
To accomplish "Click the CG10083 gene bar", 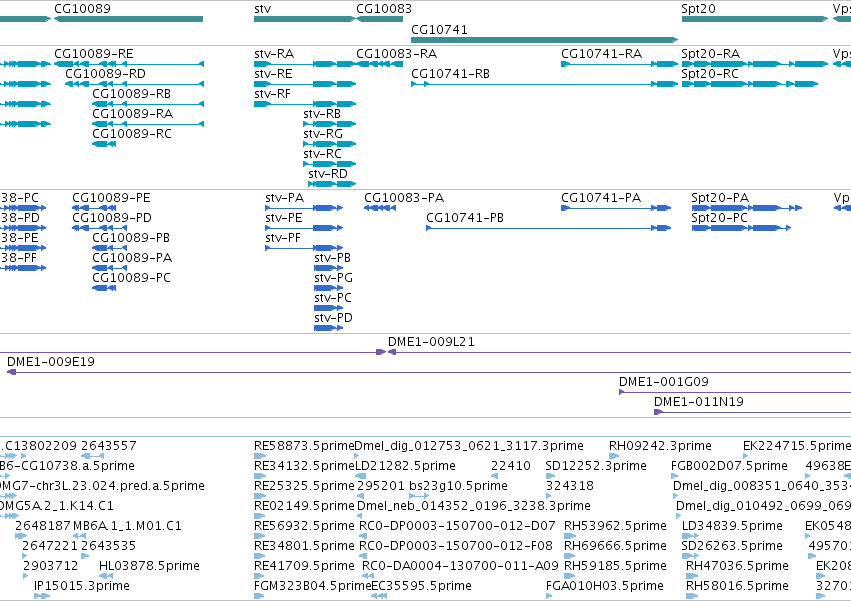I will tap(379, 19).
